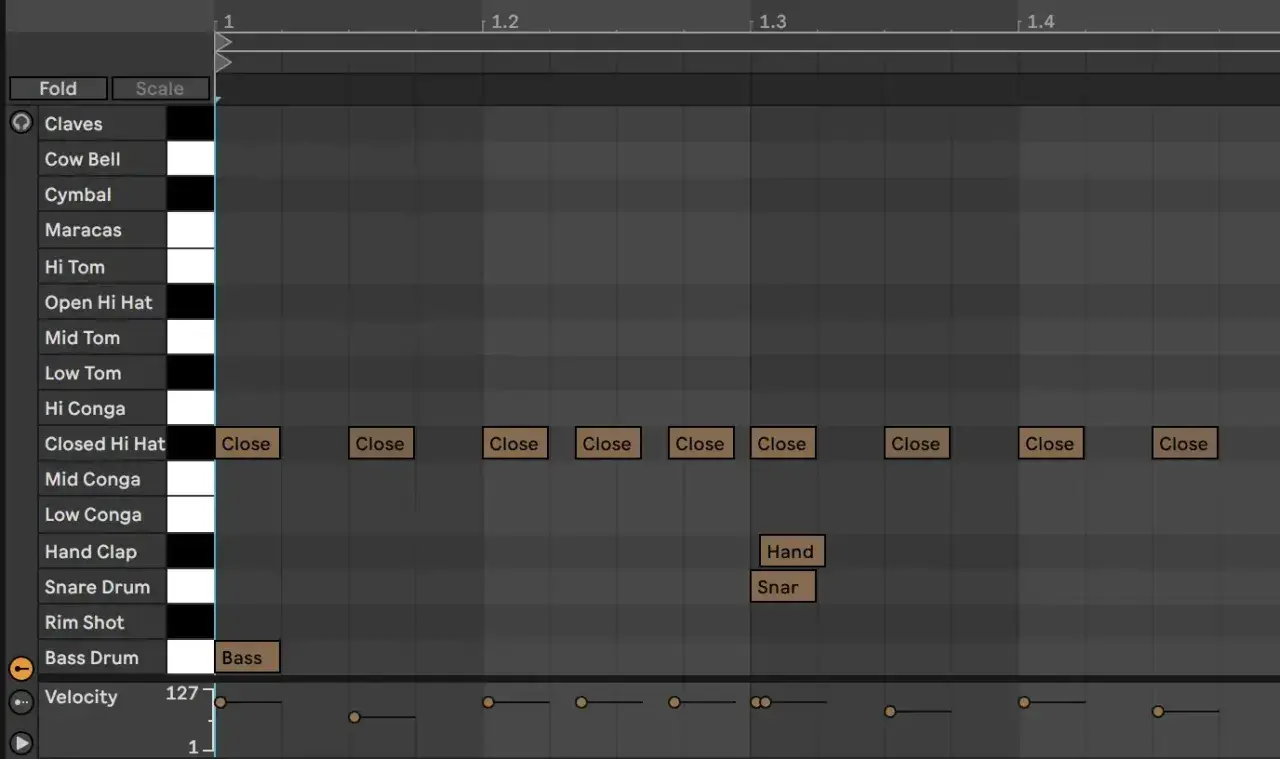This screenshot has width=1280, height=759.
Task: Select the Close hi-hat note at marker 1.3
Action: [x=783, y=444]
